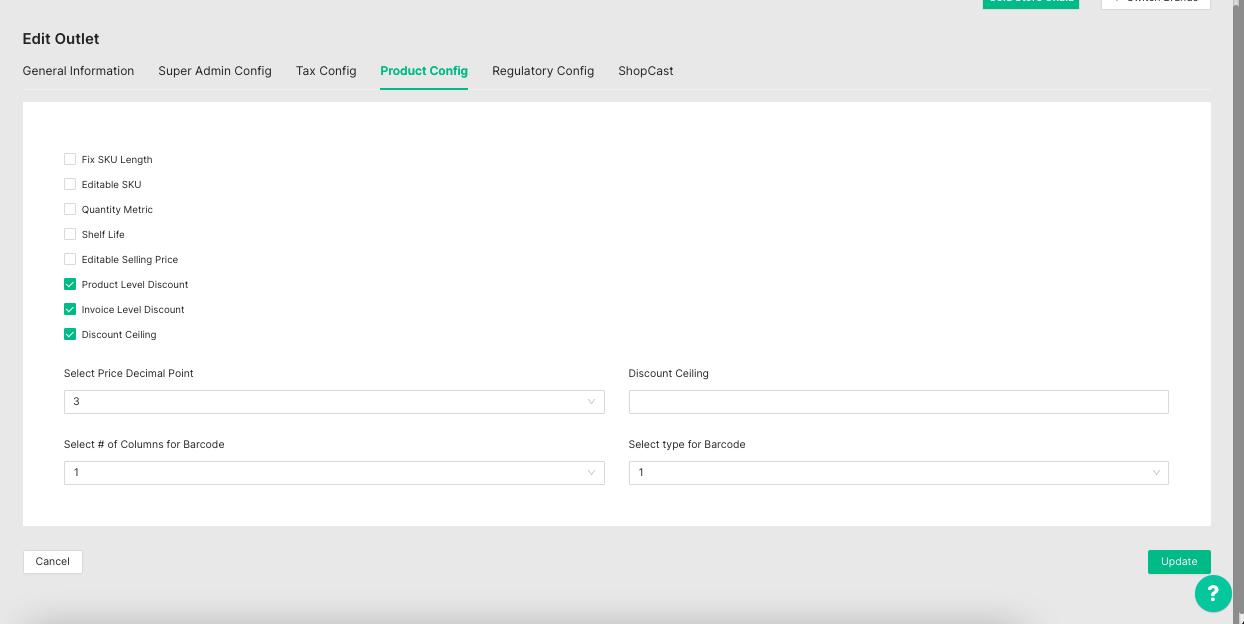The width and height of the screenshot is (1244, 624).
Task: Focus the Discount Ceiling input field
Action: (898, 402)
